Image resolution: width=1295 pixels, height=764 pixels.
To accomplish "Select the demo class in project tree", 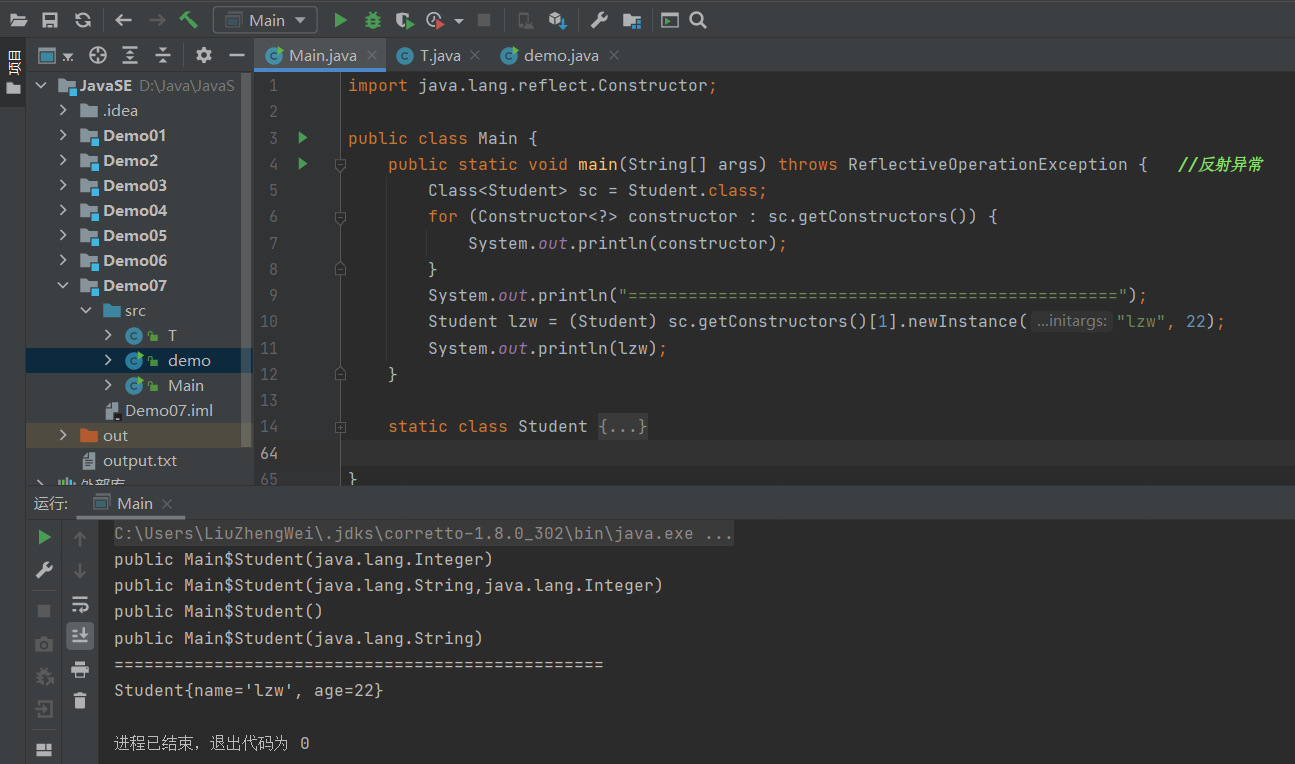I will (189, 361).
